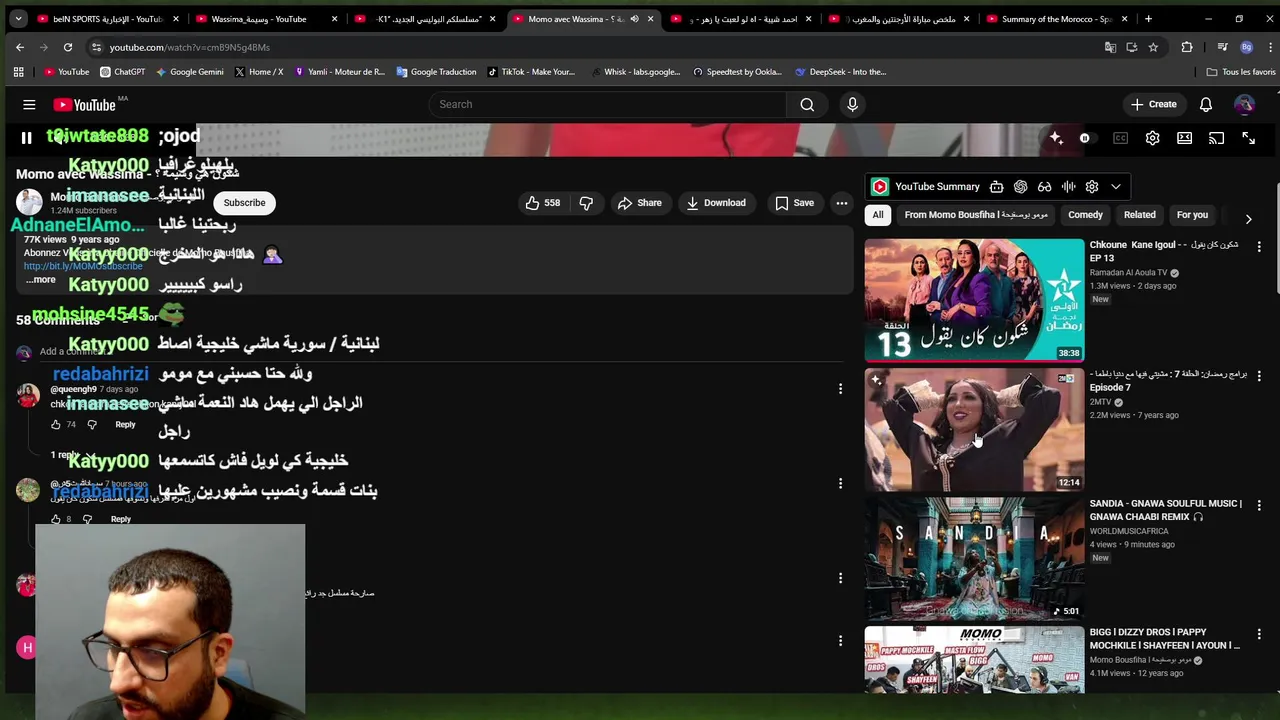Open the sparkle Ask AI button on the player
This screenshot has height=720, width=1280.
coord(1056,138)
